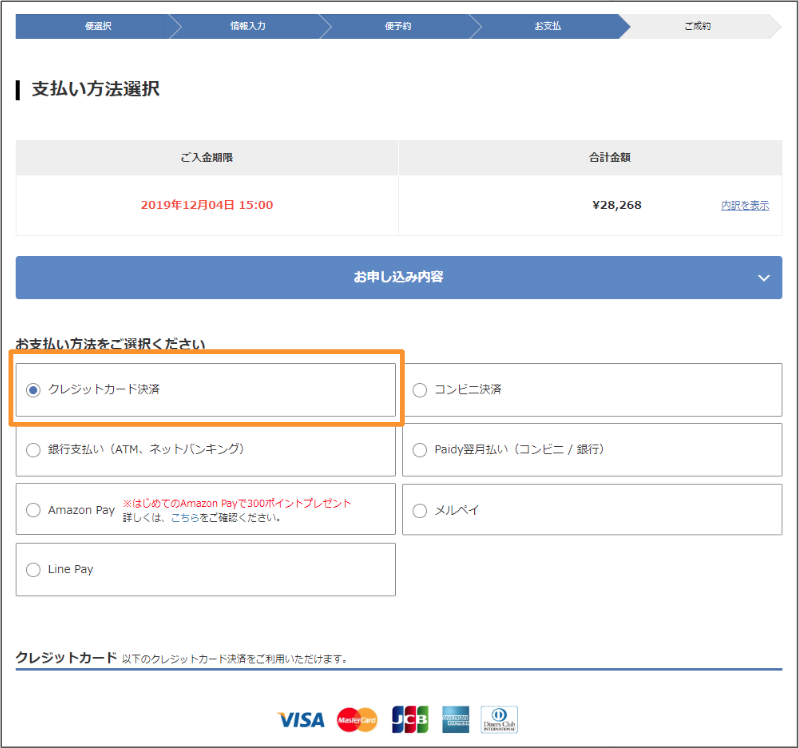Choose 銀行支払い (ATM、ネットバンキング) option
The height and width of the screenshot is (748, 799).
coord(33,450)
